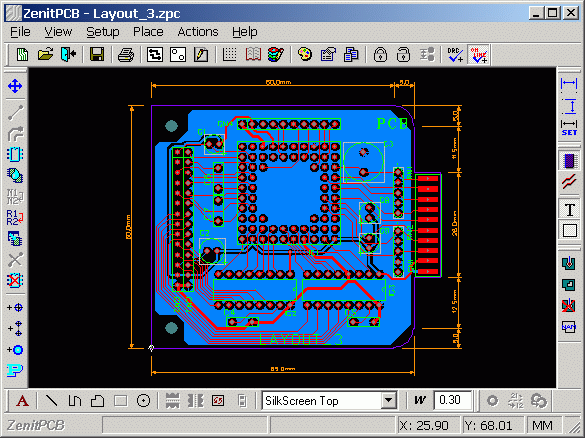This screenshot has width=585, height=438.
Task: Click the Save floppy disk icon
Action: point(97,55)
